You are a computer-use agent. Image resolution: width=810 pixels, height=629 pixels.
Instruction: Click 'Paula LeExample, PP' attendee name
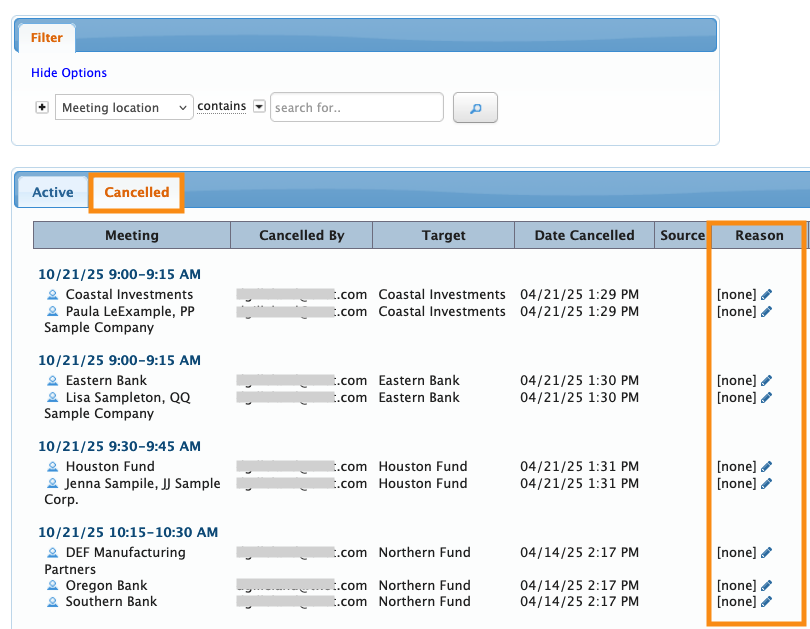(130, 311)
